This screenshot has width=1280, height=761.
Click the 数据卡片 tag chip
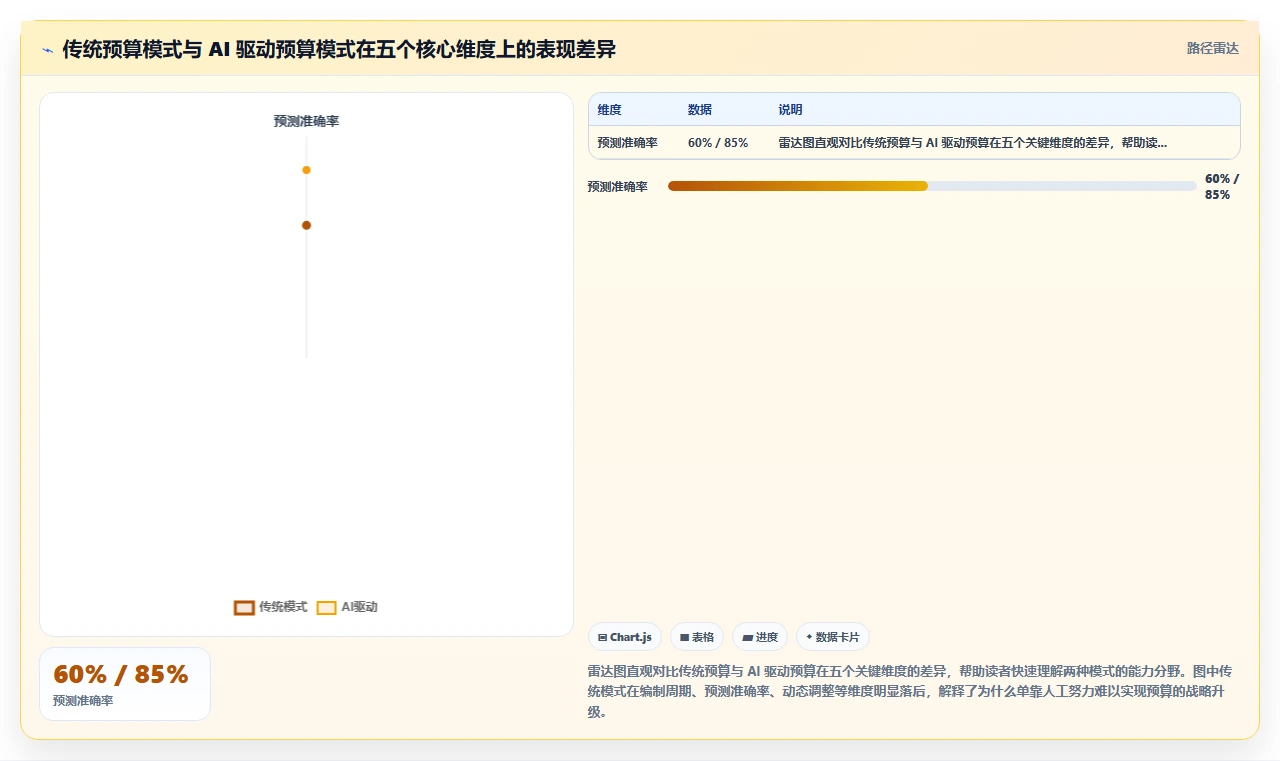[832, 637]
